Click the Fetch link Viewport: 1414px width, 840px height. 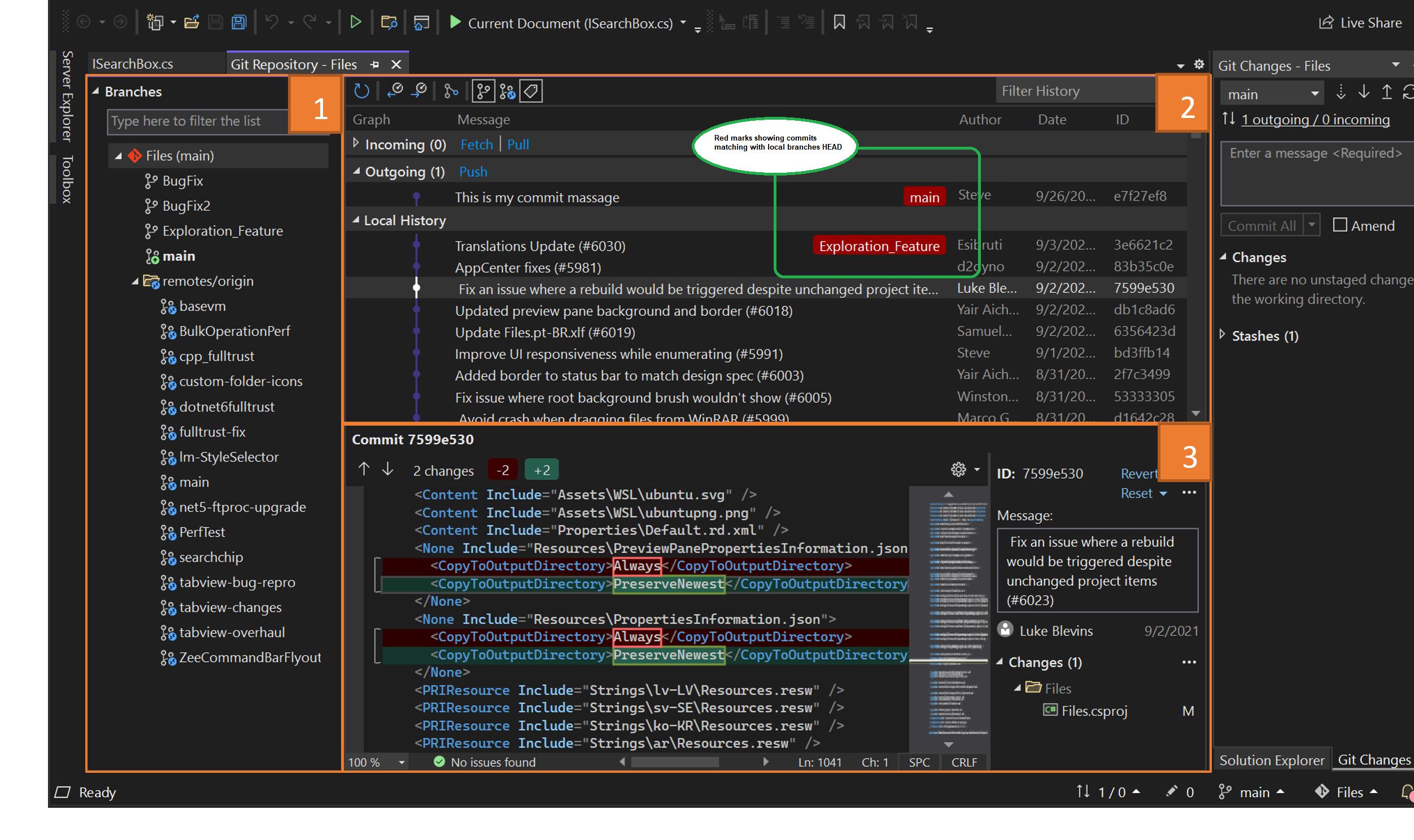tap(476, 145)
